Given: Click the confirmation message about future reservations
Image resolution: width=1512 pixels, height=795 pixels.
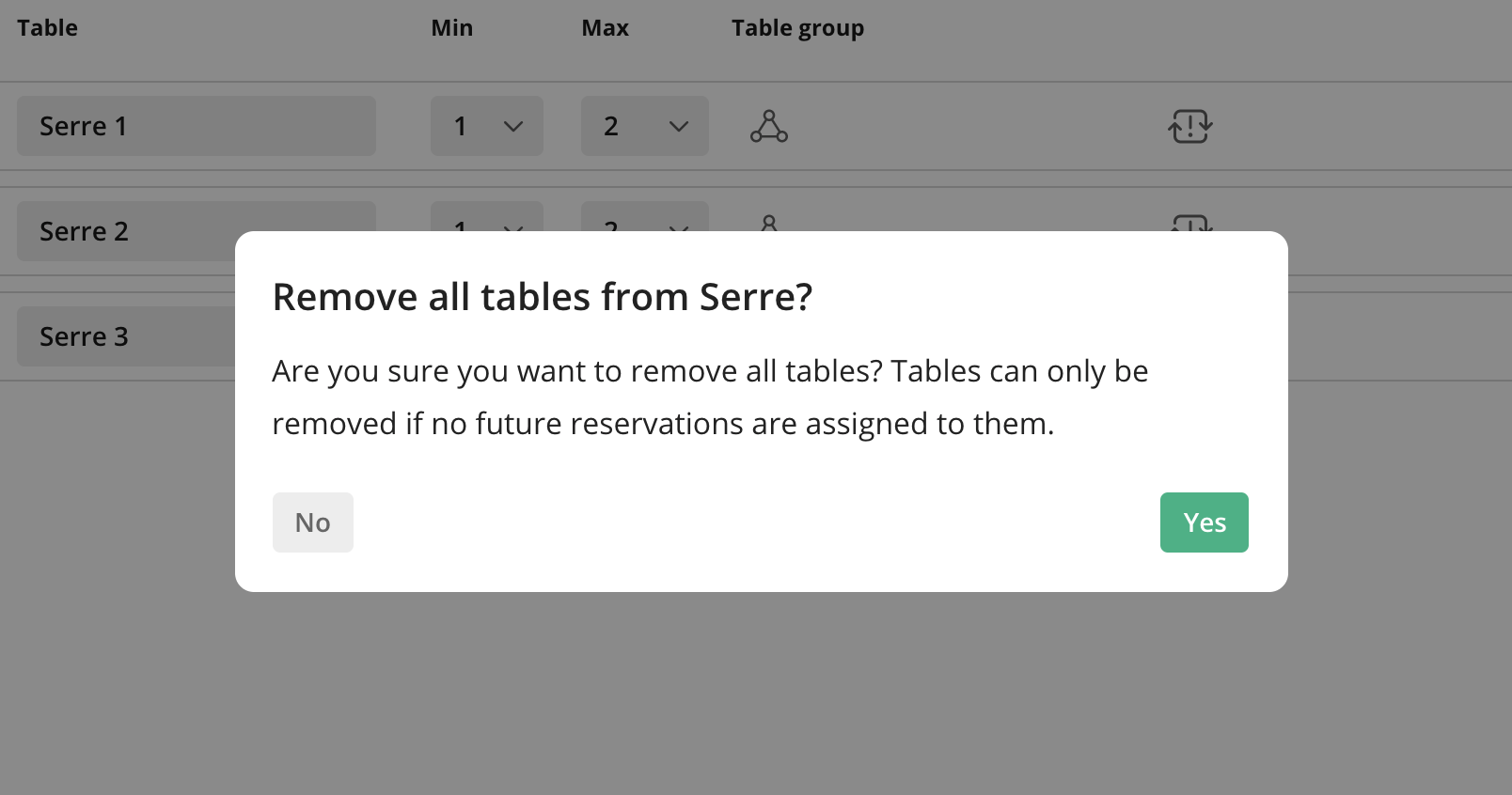Looking at the screenshot, I should point(710,397).
